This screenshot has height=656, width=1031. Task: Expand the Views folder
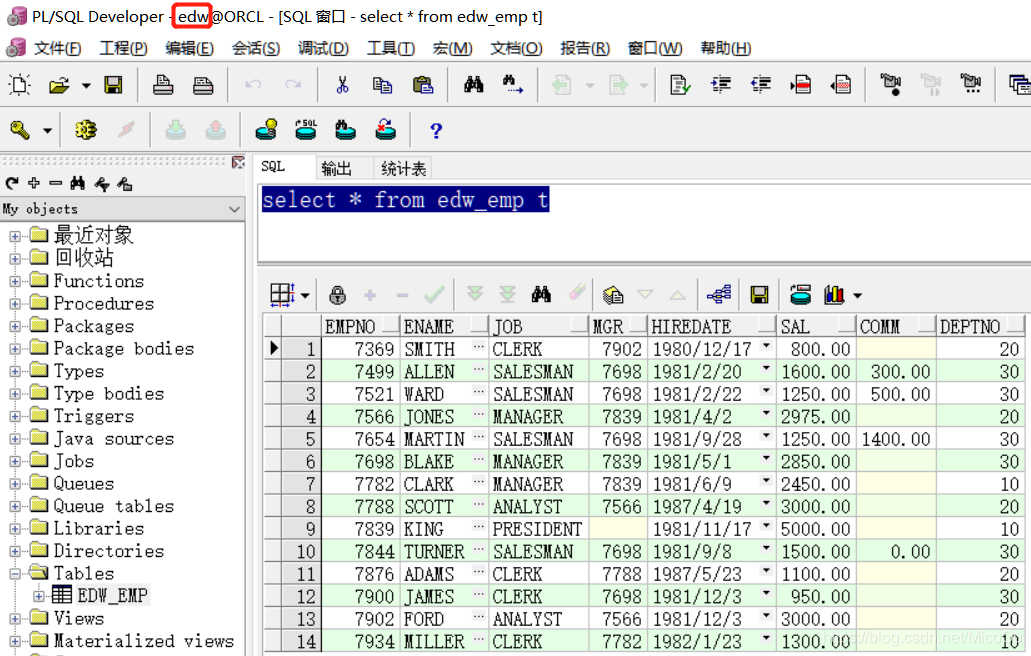[14, 619]
